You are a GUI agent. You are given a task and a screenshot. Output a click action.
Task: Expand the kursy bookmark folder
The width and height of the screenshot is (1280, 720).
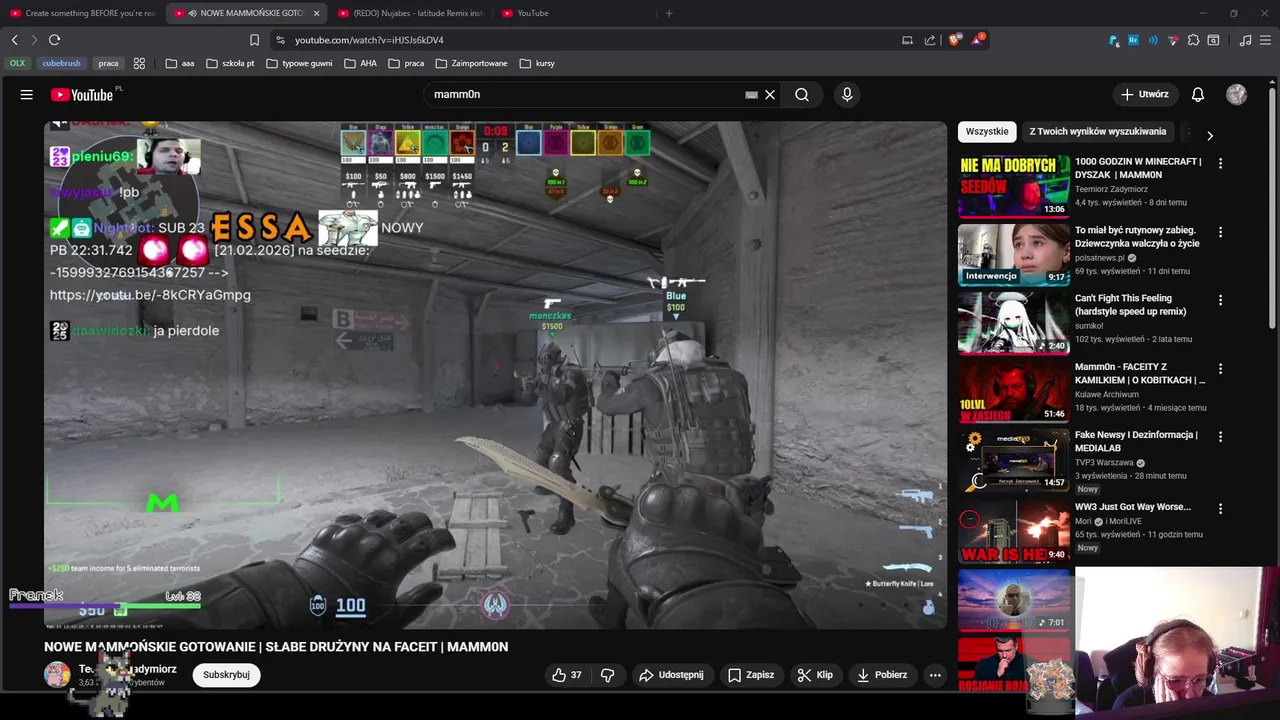click(x=537, y=63)
